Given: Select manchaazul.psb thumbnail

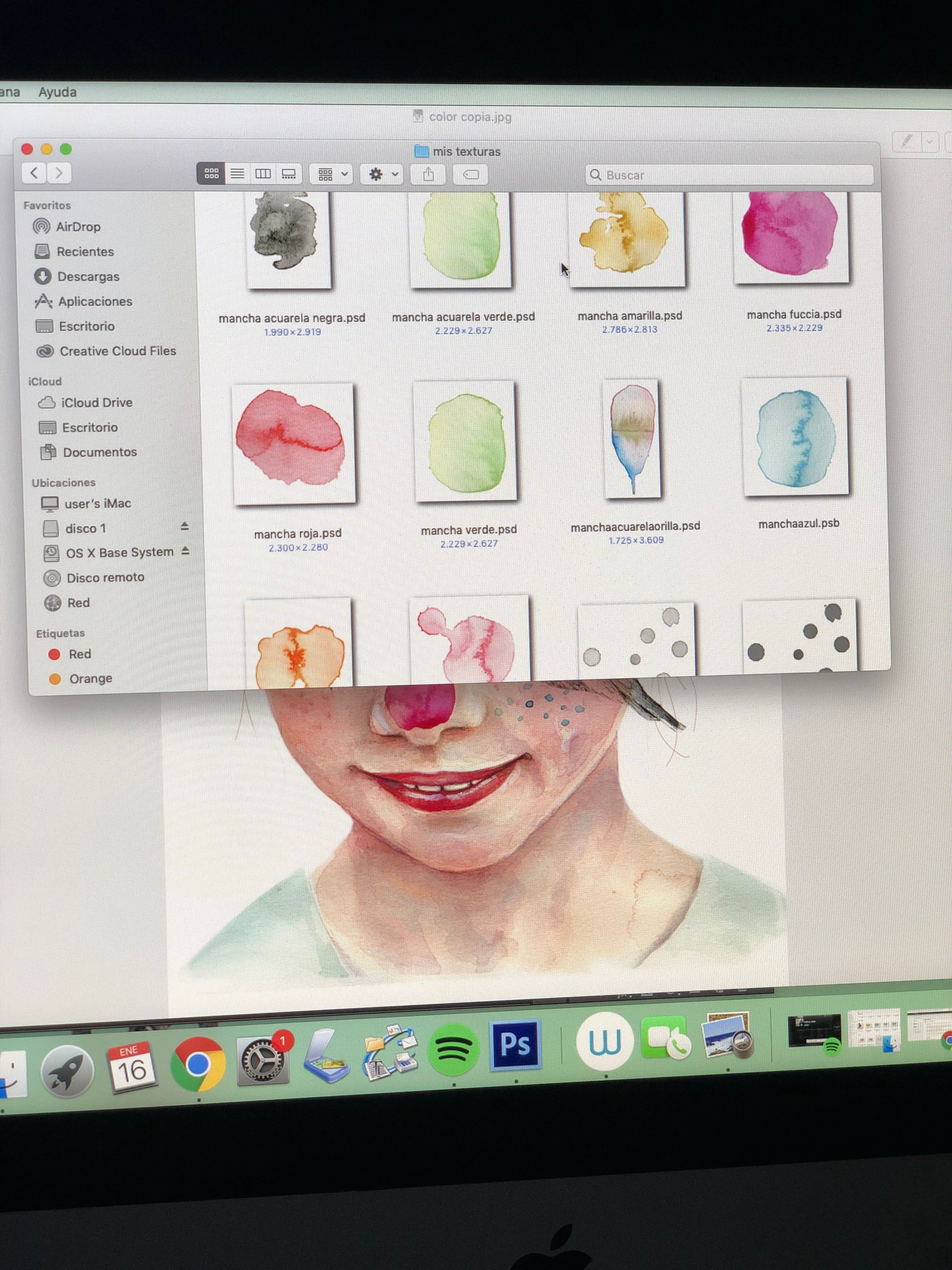Looking at the screenshot, I should (x=795, y=436).
